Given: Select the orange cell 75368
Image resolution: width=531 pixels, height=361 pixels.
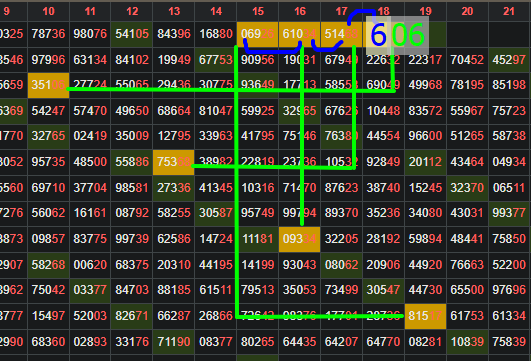Looking at the screenshot, I should (x=173, y=162).
